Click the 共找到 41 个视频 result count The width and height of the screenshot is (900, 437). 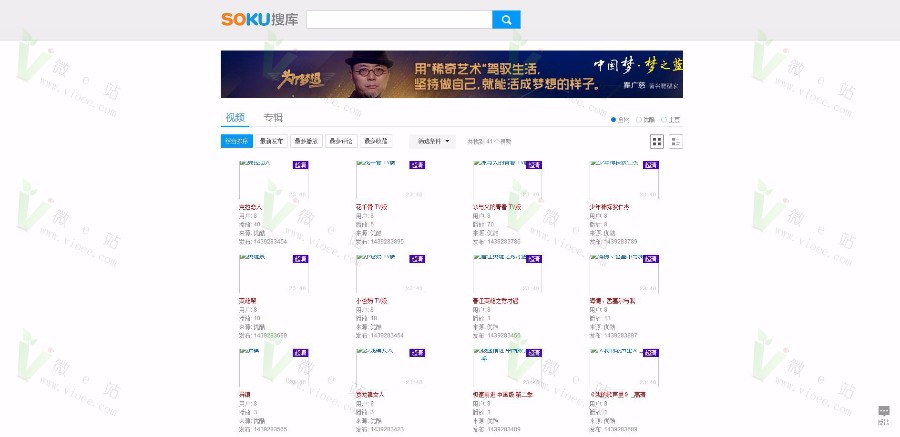point(489,141)
